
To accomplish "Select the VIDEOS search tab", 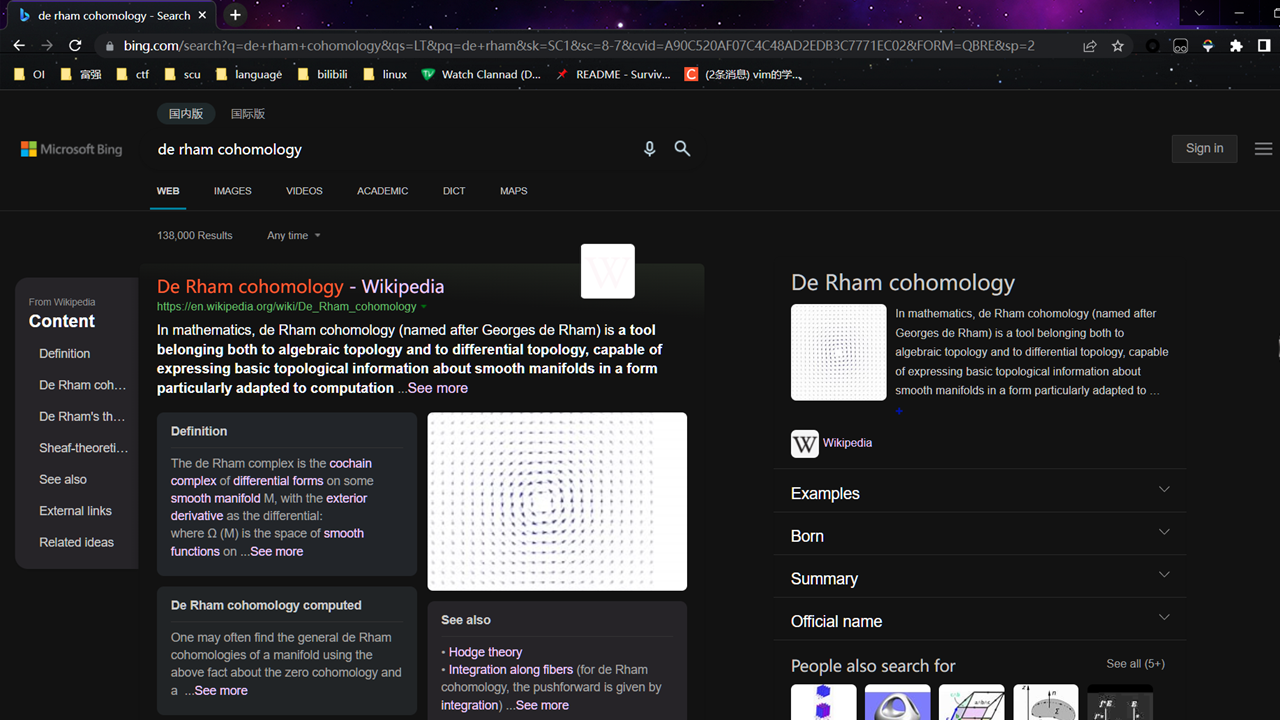I will pos(304,191).
